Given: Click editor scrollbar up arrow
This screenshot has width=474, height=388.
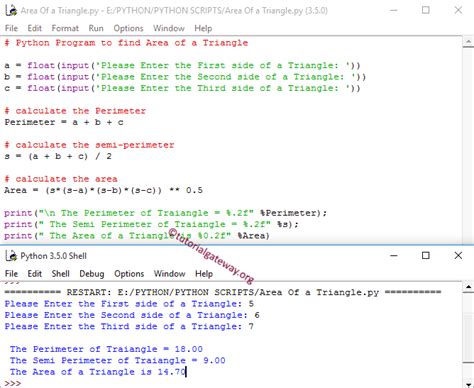Looking at the screenshot, I should click(468, 42).
